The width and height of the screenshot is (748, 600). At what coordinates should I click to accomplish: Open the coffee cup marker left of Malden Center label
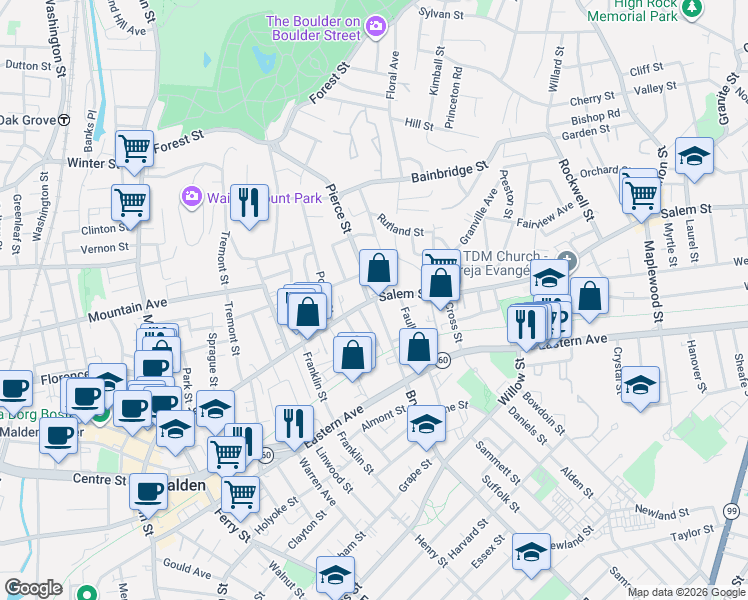click(x=59, y=438)
